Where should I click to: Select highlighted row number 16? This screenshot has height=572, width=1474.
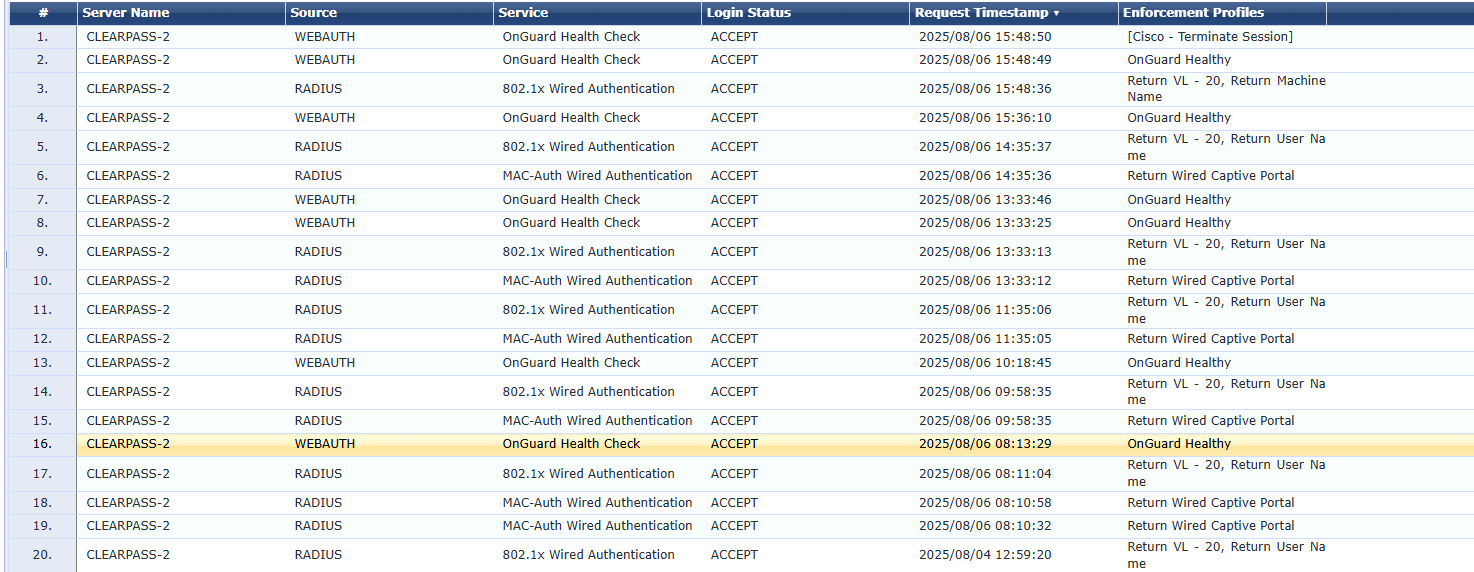(x=42, y=444)
